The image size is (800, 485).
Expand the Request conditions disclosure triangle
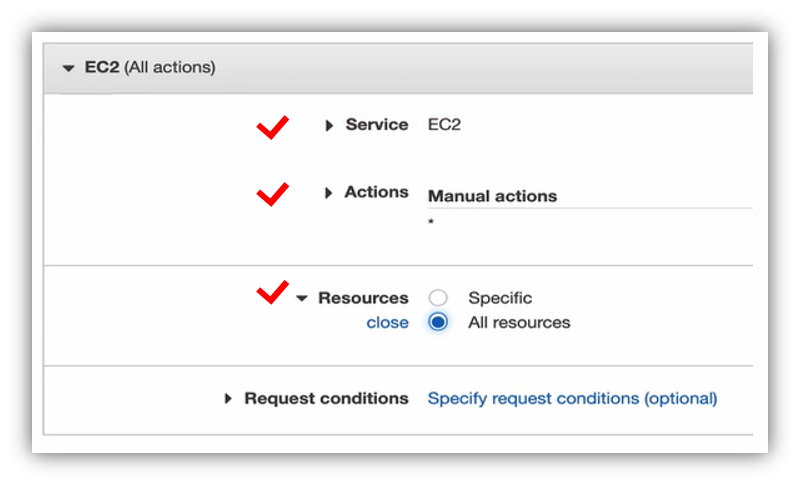click(229, 399)
